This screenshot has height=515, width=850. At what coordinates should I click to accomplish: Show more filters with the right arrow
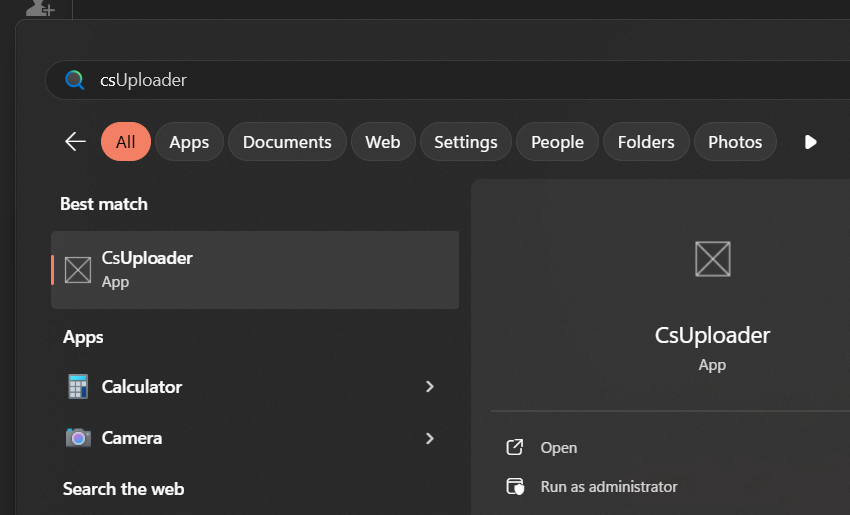click(810, 142)
